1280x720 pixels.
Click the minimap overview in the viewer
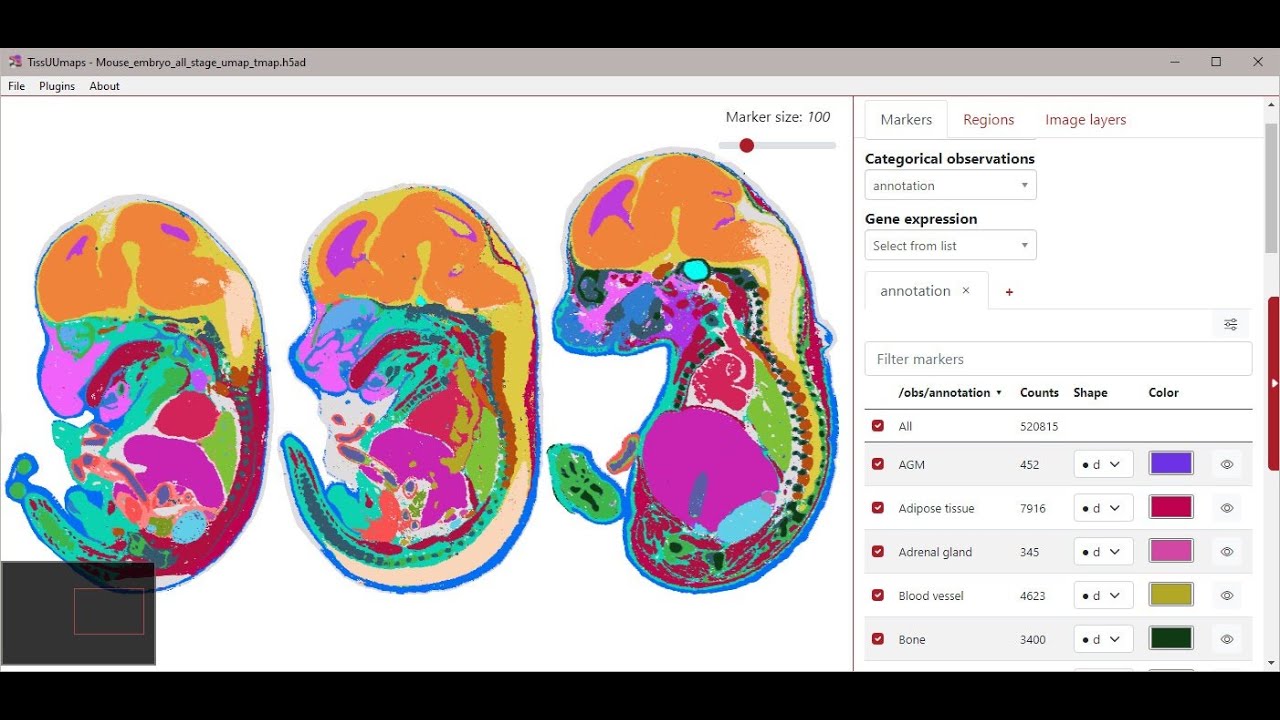click(x=78, y=613)
